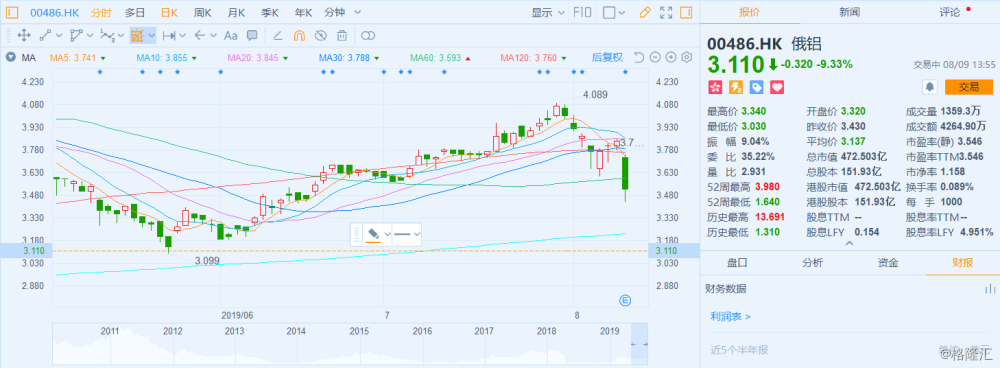Click the floating toolbar grip handle

(357, 234)
